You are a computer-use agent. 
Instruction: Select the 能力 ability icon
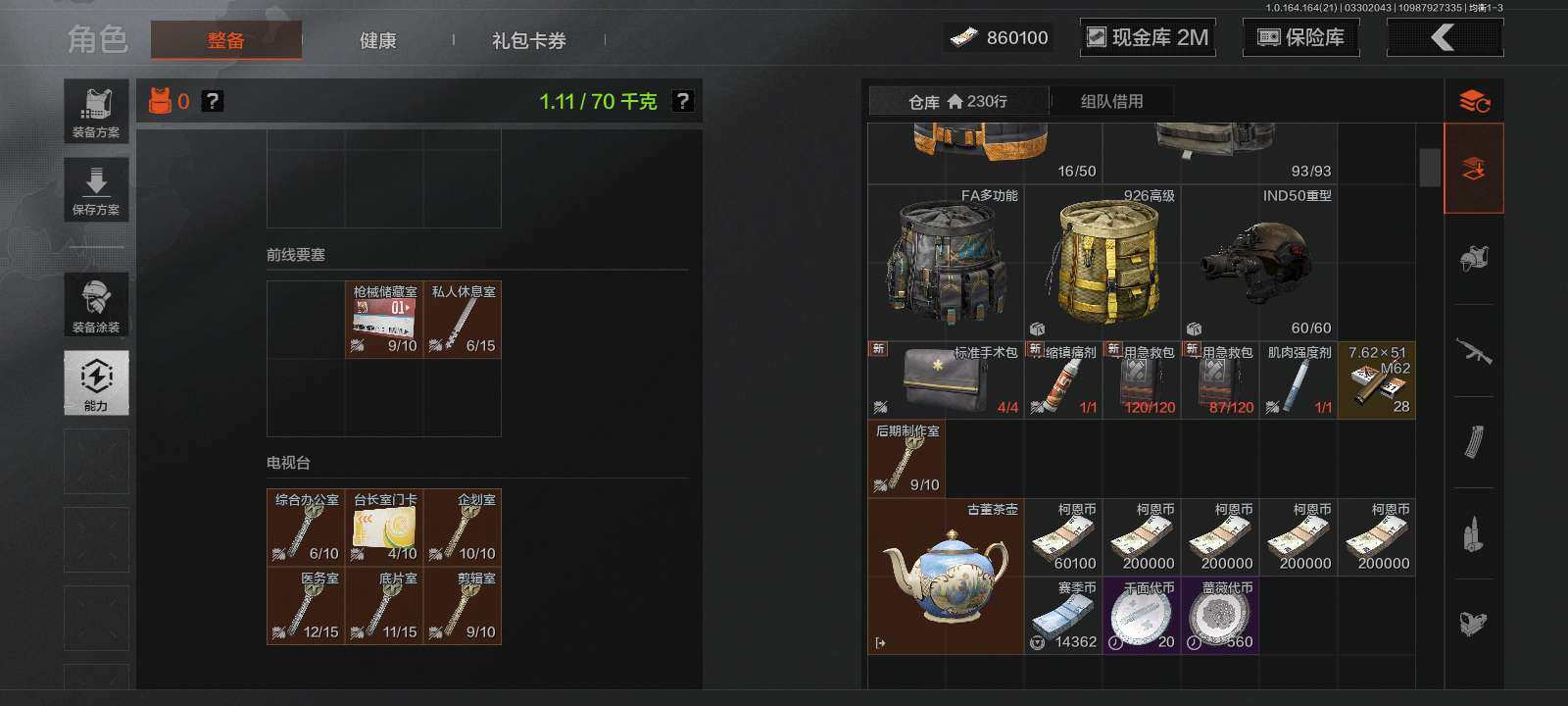(96, 383)
